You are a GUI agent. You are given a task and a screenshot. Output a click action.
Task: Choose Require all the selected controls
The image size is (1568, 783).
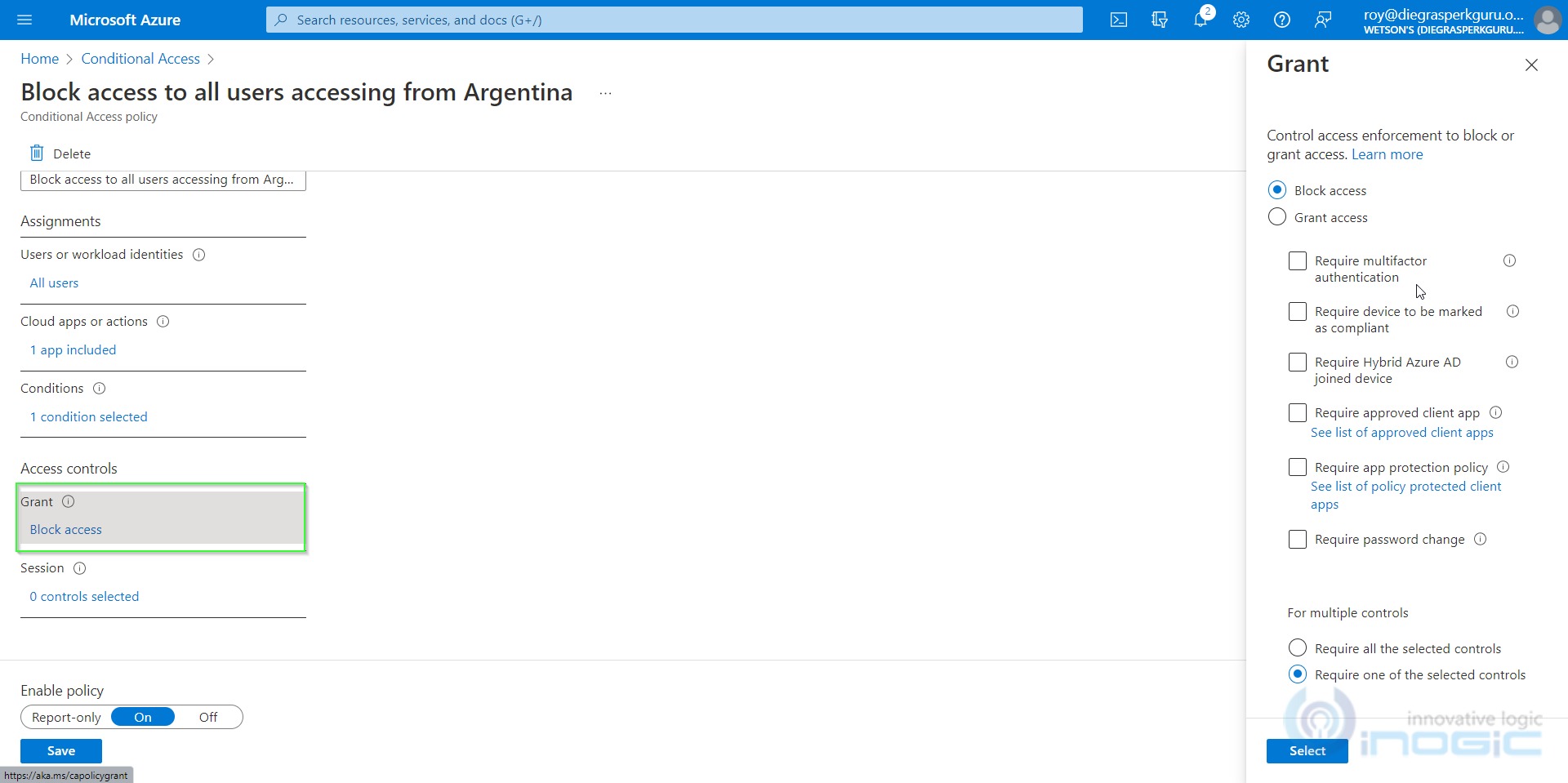(x=1297, y=648)
